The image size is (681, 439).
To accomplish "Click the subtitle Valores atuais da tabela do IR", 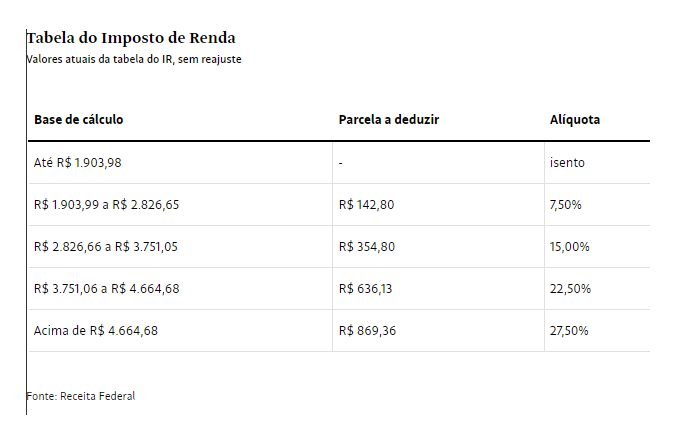I will (x=134, y=59).
